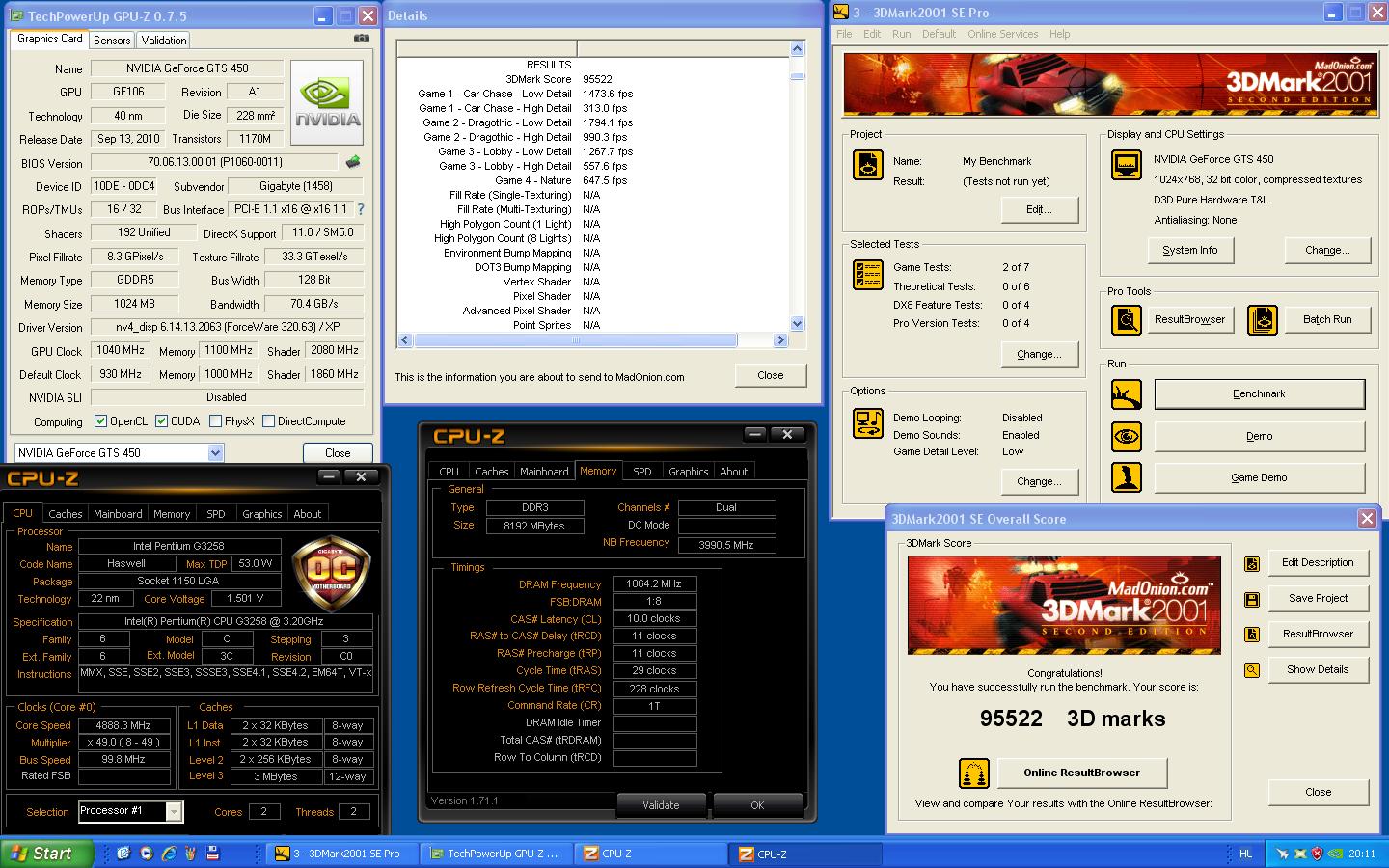This screenshot has width=1389, height=868.
Task: Click the Start button
Action: [x=46, y=854]
